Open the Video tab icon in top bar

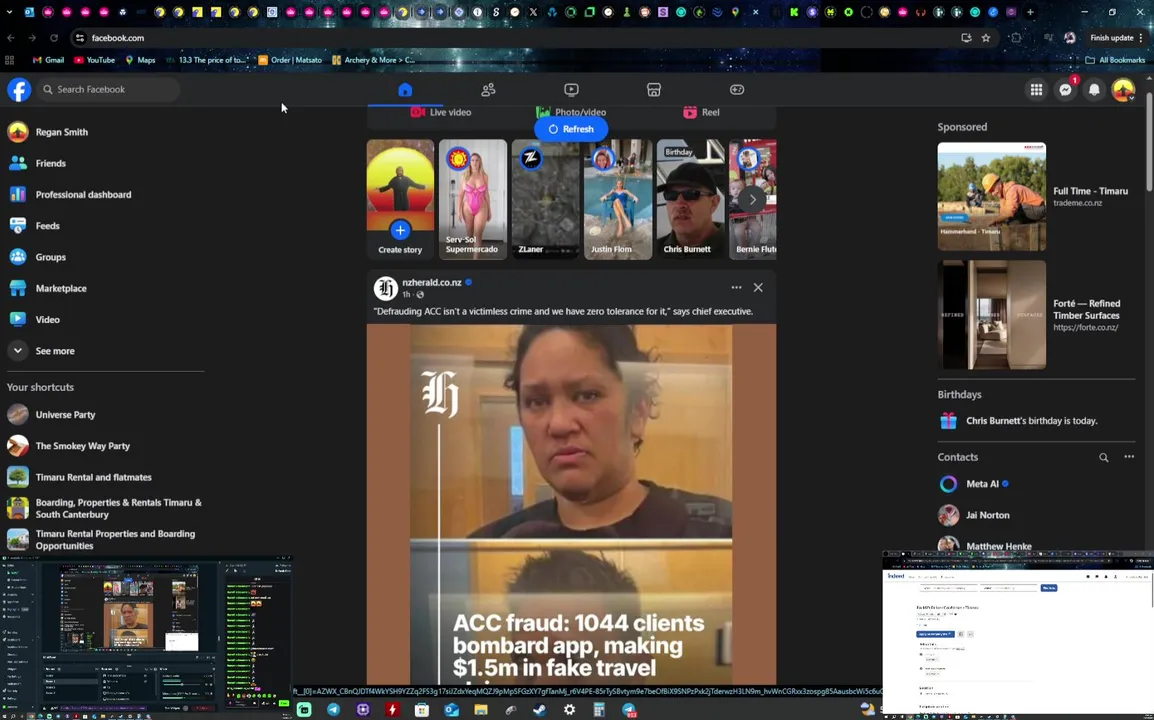tap(571, 90)
